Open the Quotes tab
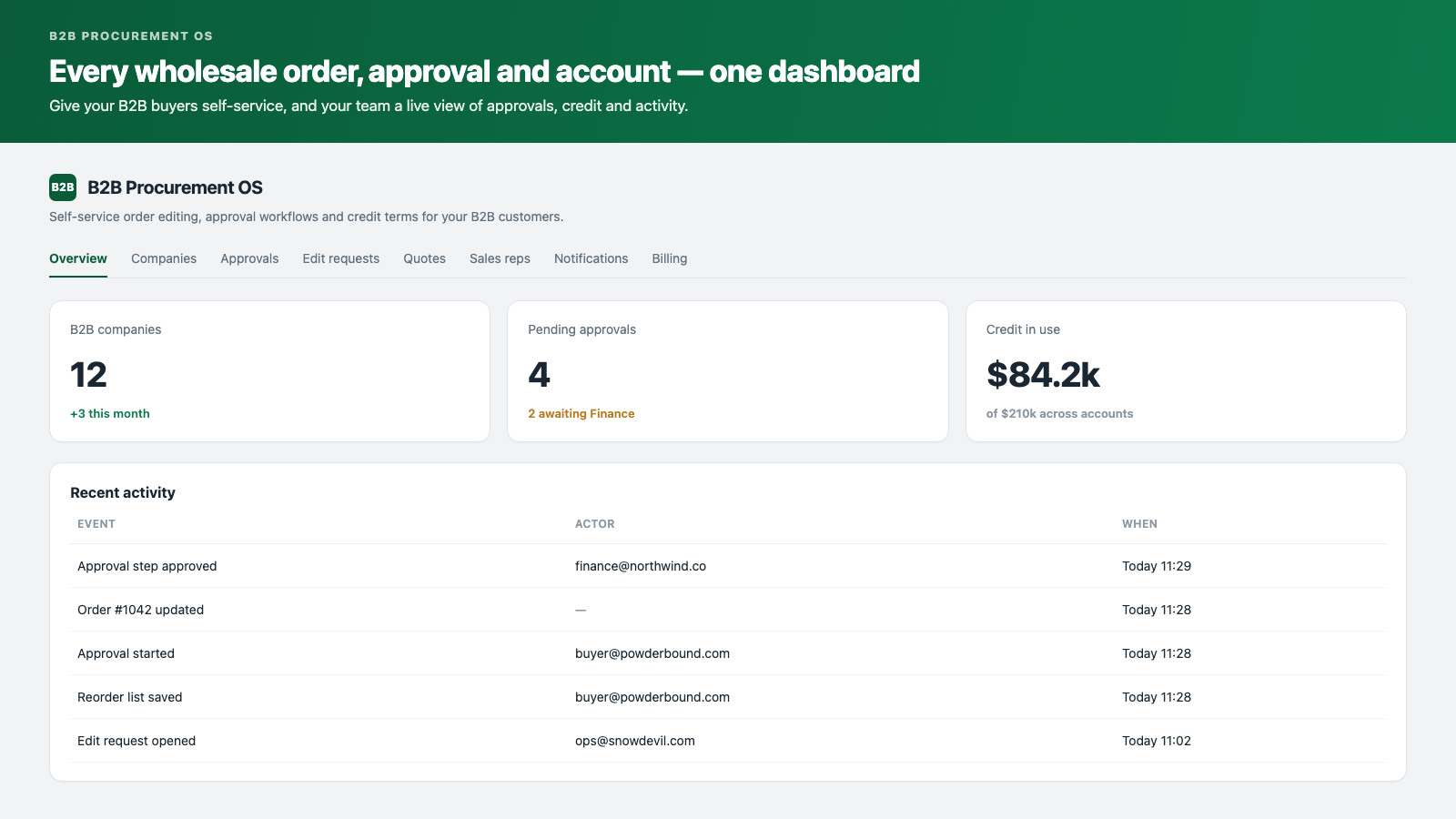The image size is (1456, 819). 425,258
